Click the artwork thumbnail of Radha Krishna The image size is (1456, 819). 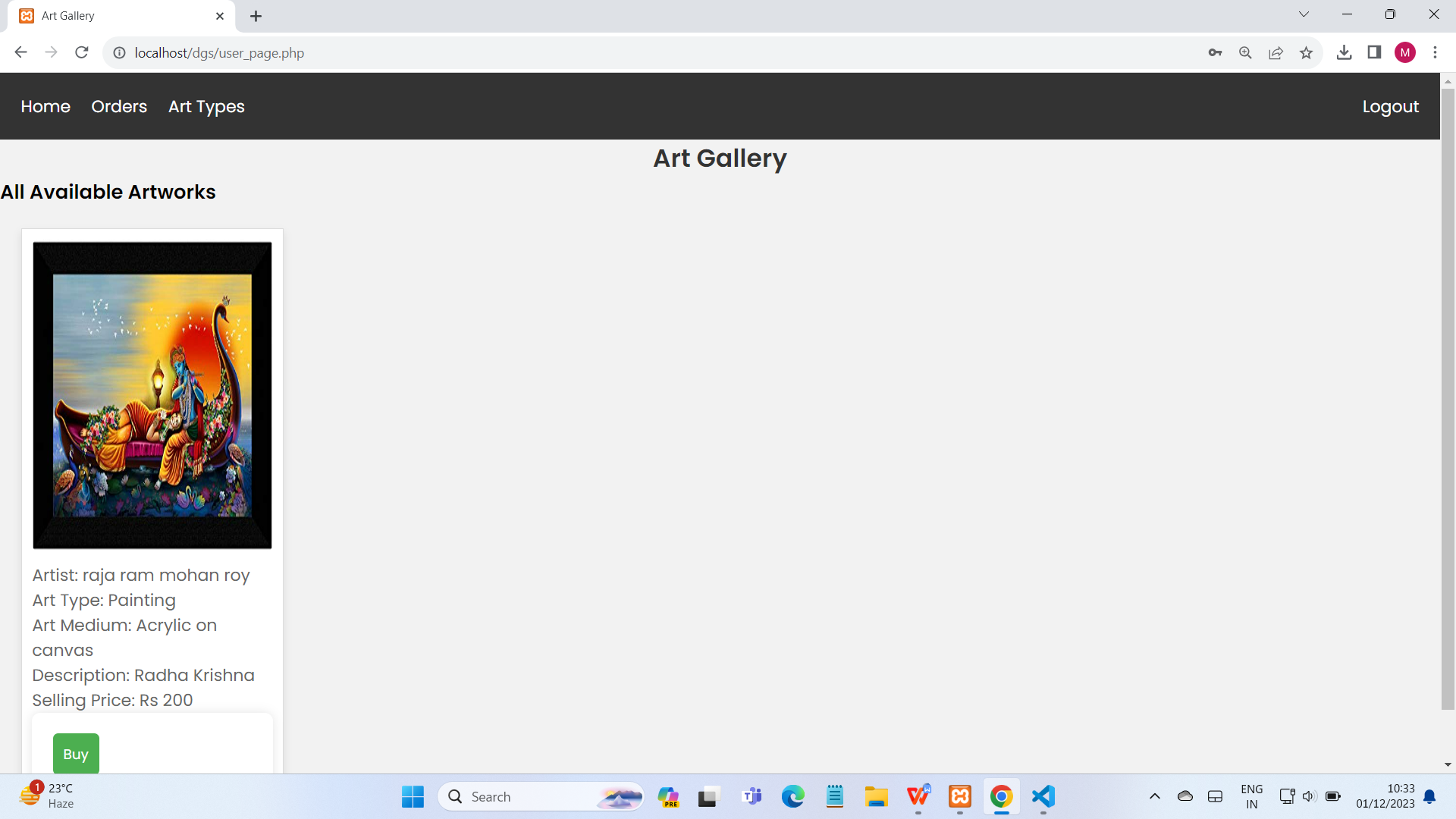point(152,394)
